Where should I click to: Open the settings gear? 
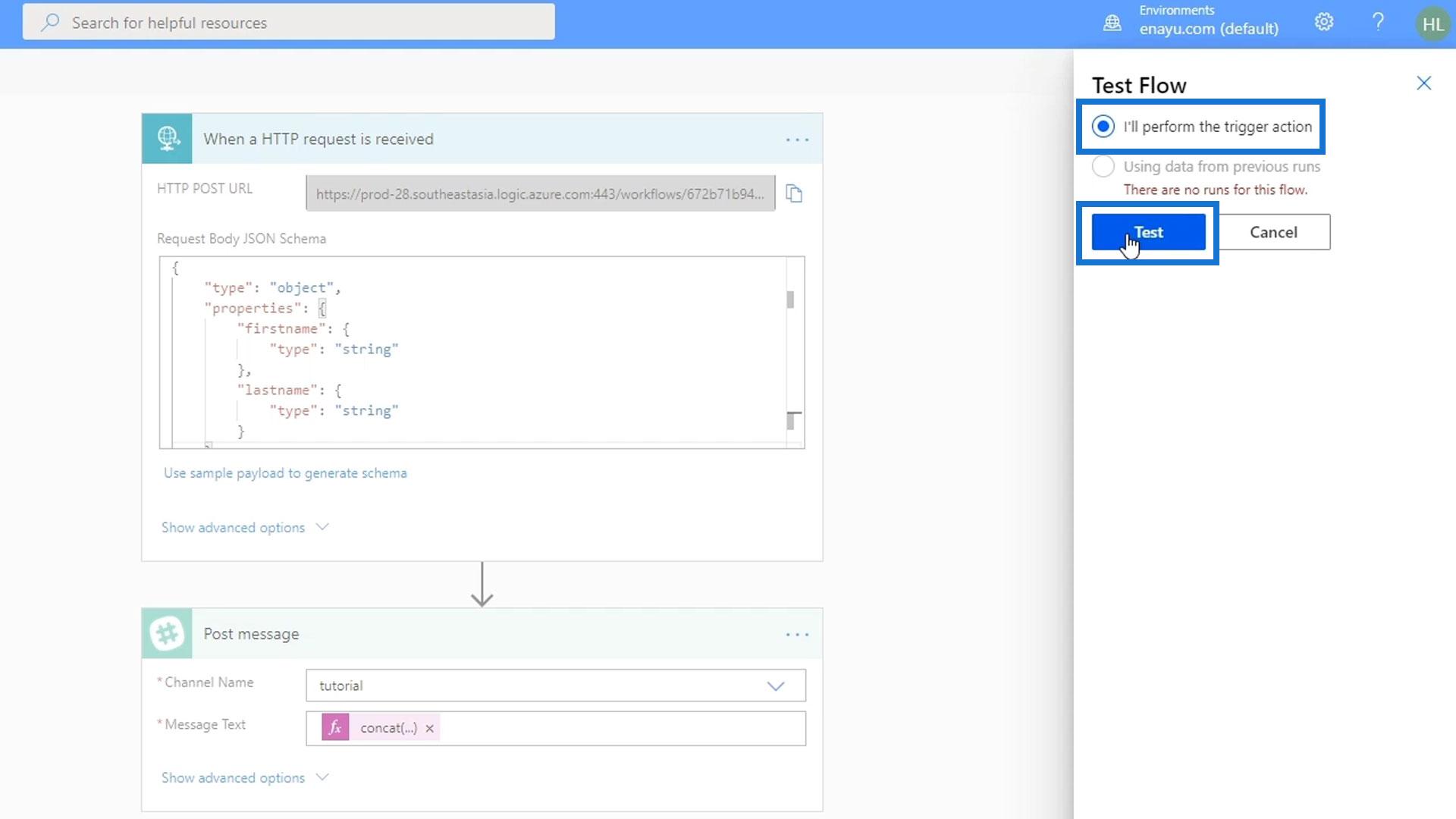pyautogui.click(x=1324, y=23)
